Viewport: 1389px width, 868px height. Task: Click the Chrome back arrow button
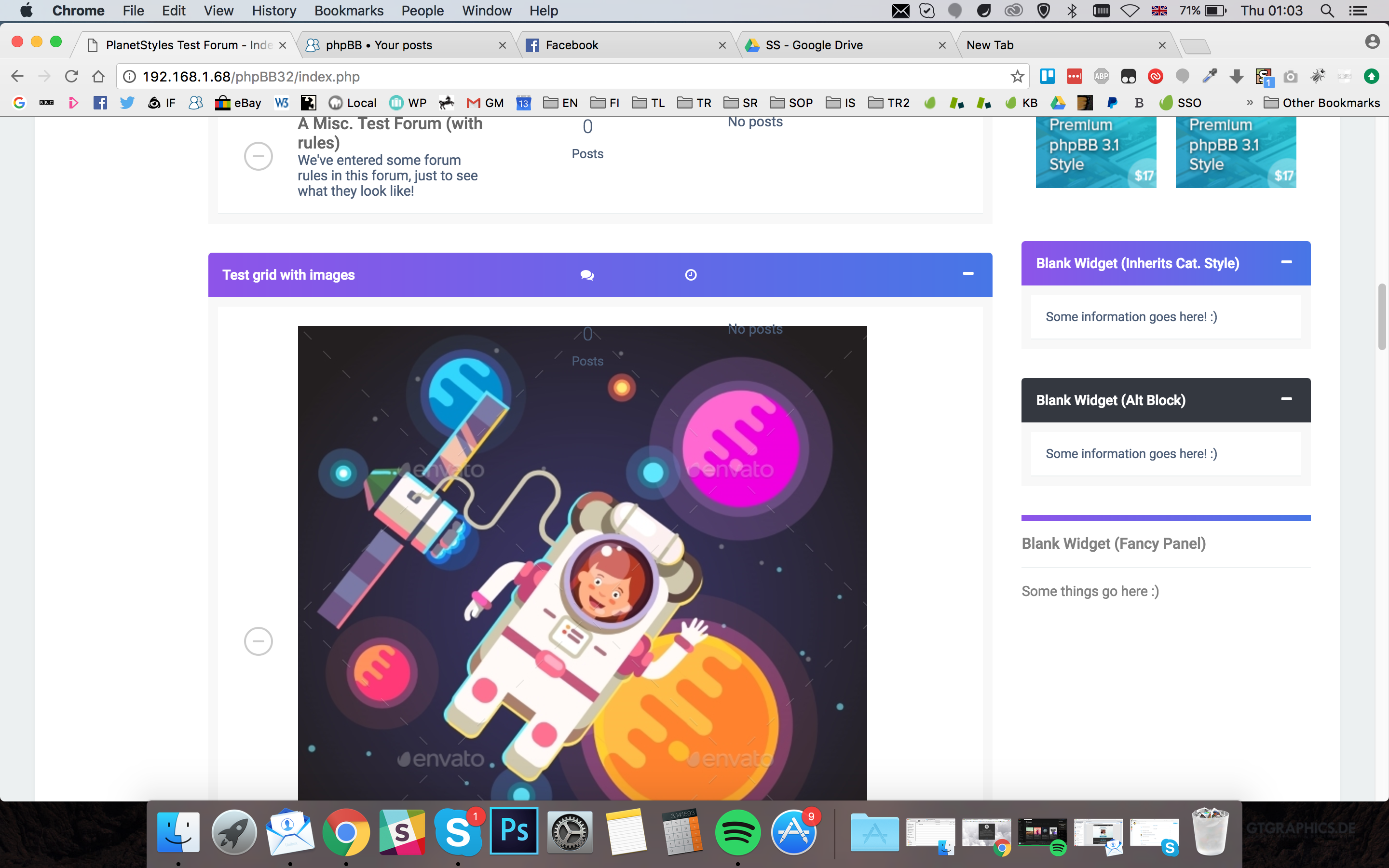[x=17, y=76]
